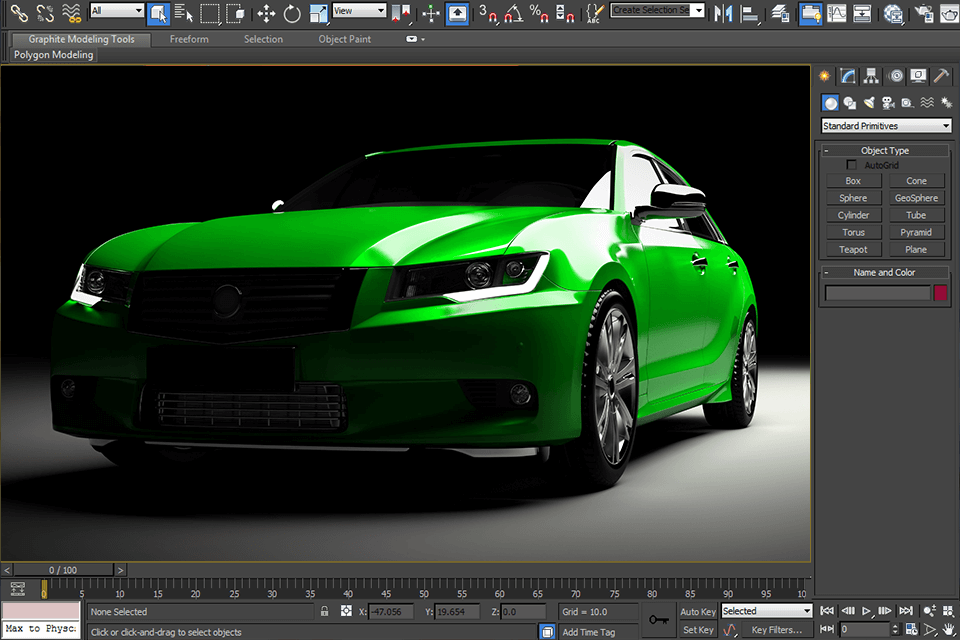The width and height of the screenshot is (960, 640).
Task: Open the Schematic View icon
Action: tap(862, 13)
